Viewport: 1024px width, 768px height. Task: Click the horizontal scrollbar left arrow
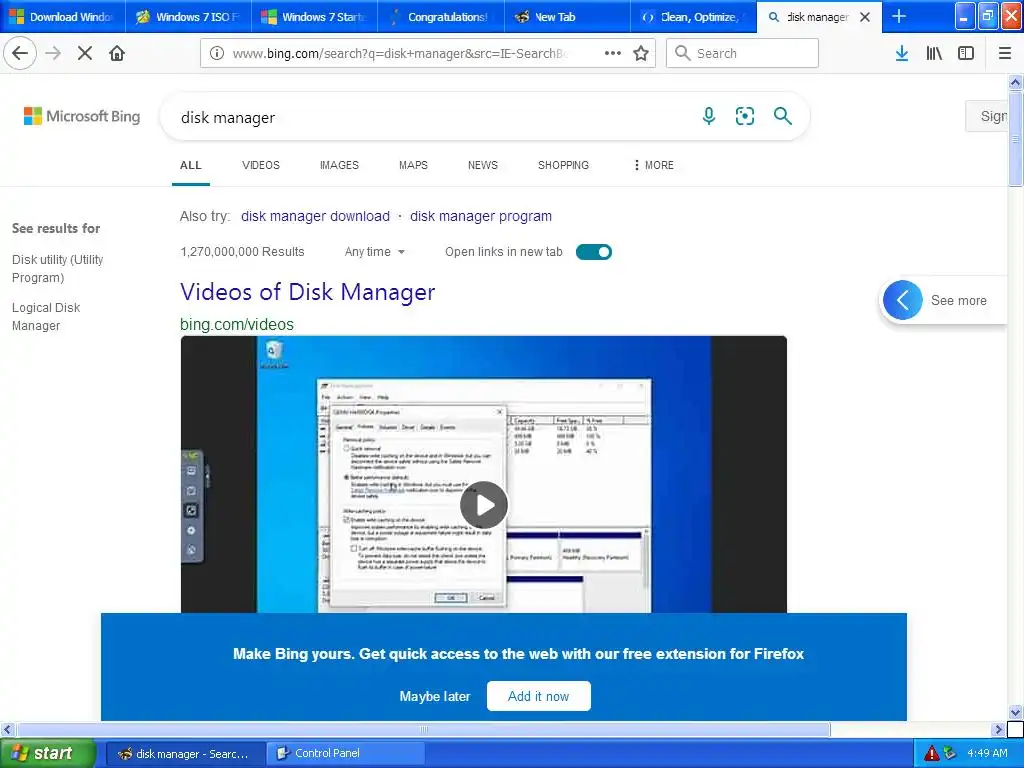tap(8, 729)
